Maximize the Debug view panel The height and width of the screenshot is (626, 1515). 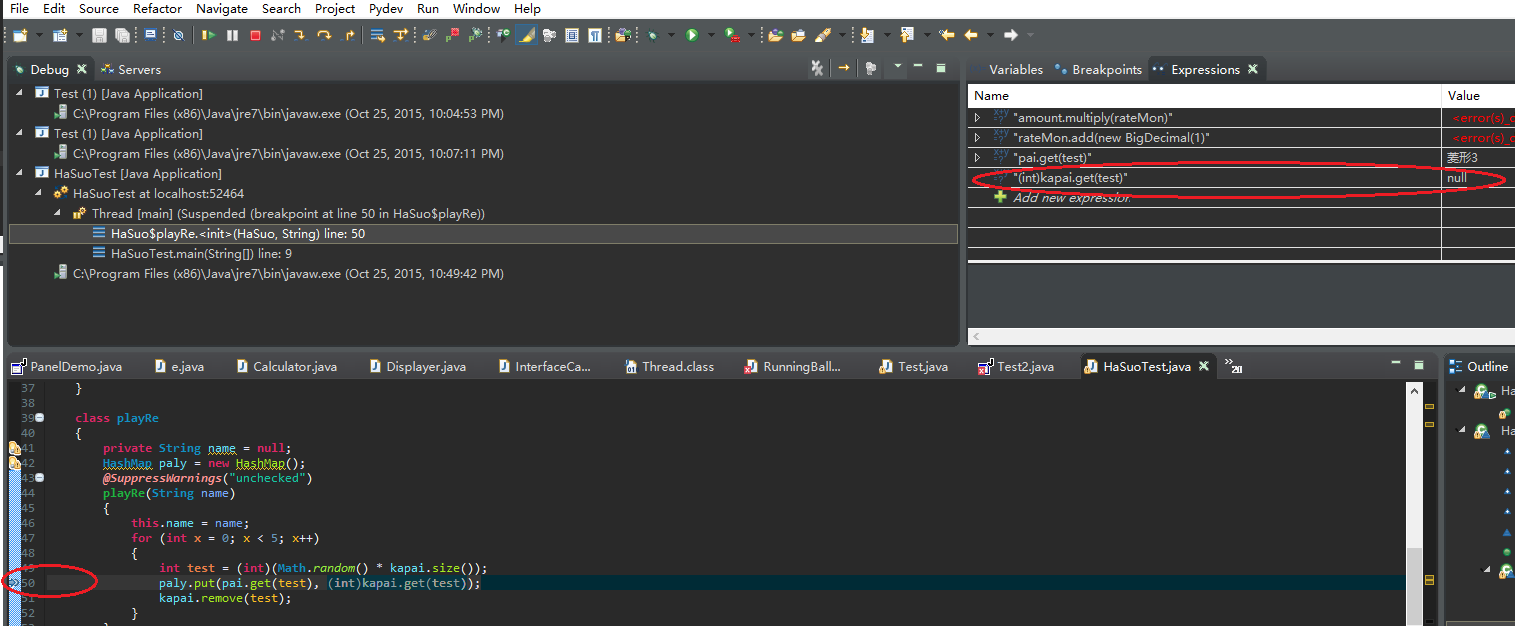coord(940,67)
